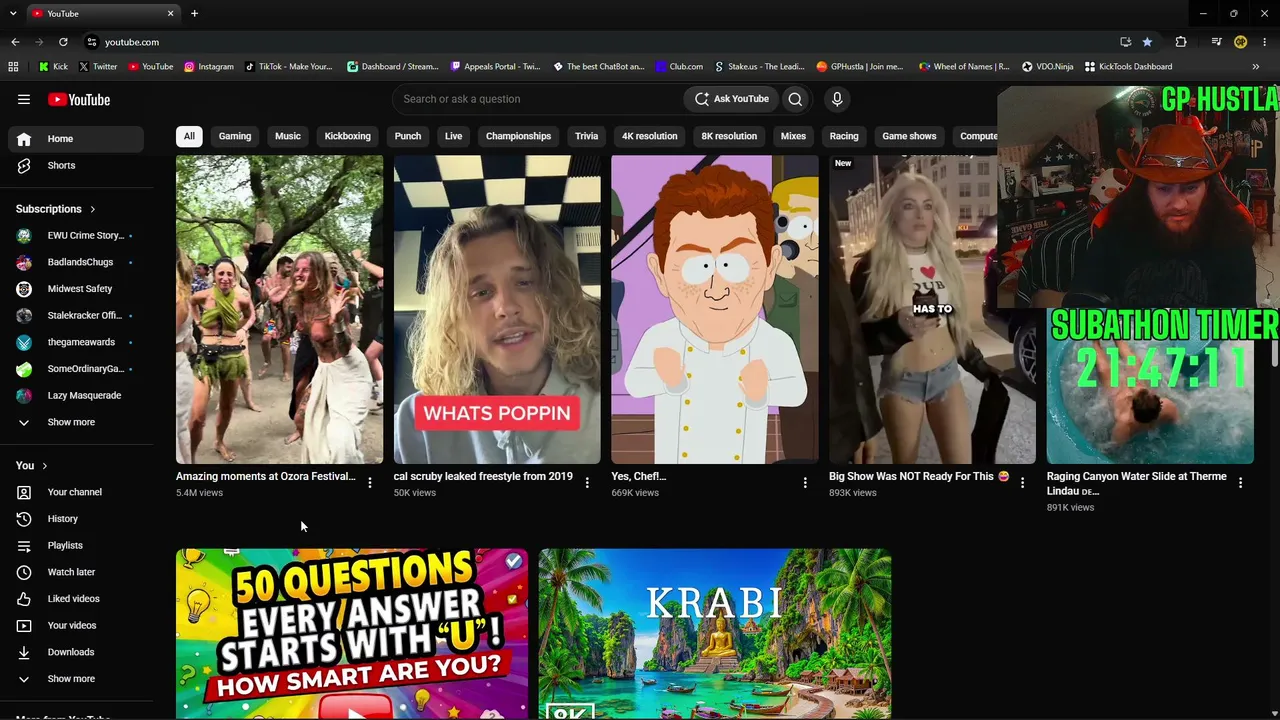
Task: Open the Club.com bookmark
Action: 679,67
